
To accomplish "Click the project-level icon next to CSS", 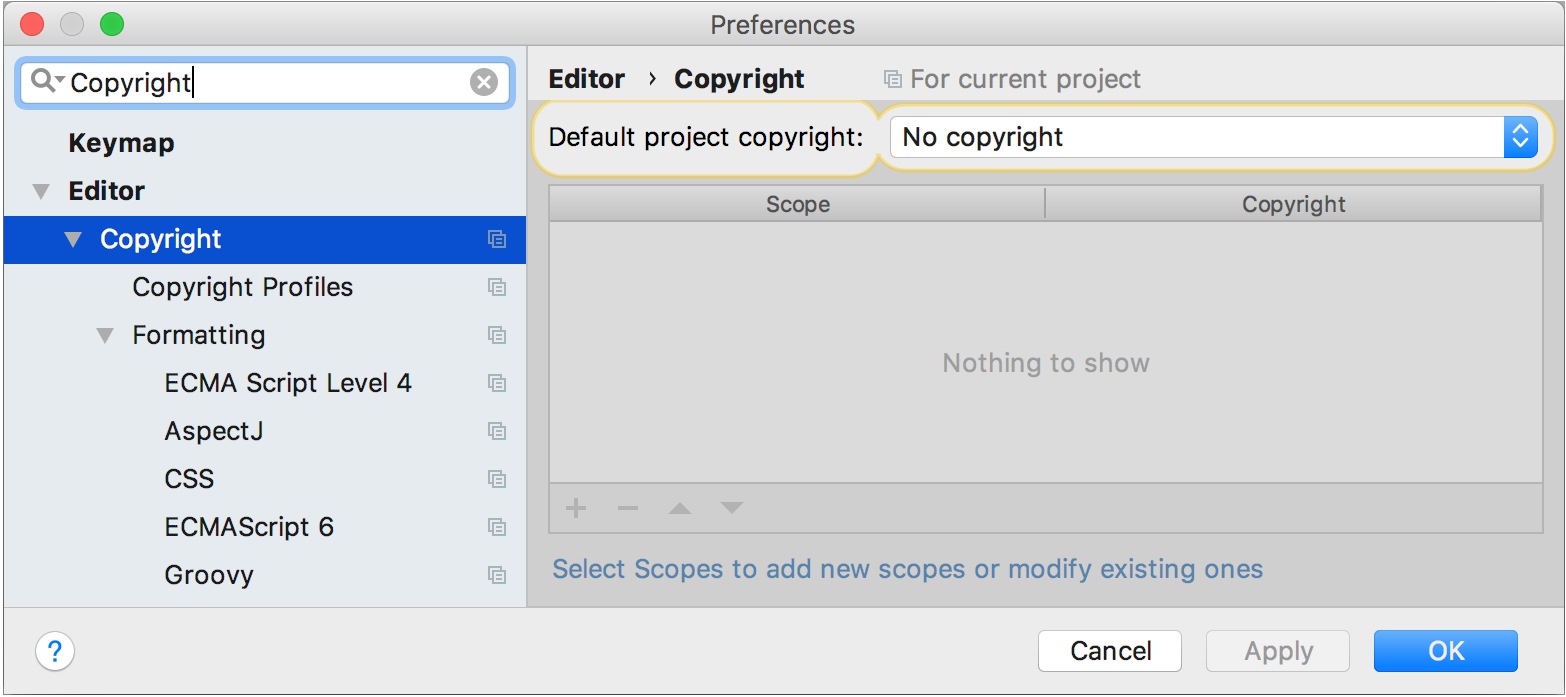I will (497, 479).
